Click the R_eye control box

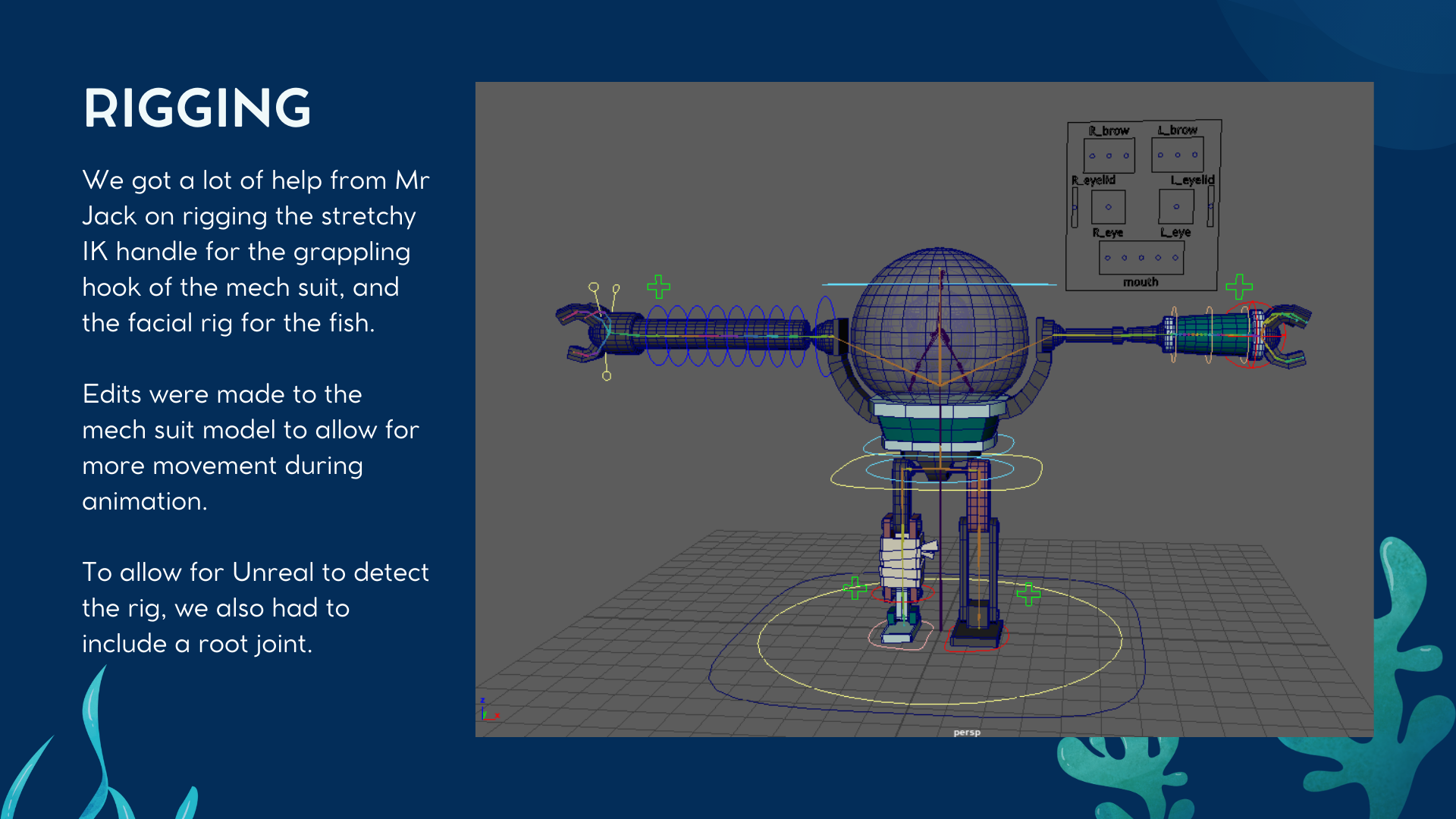(x=1108, y=206)
